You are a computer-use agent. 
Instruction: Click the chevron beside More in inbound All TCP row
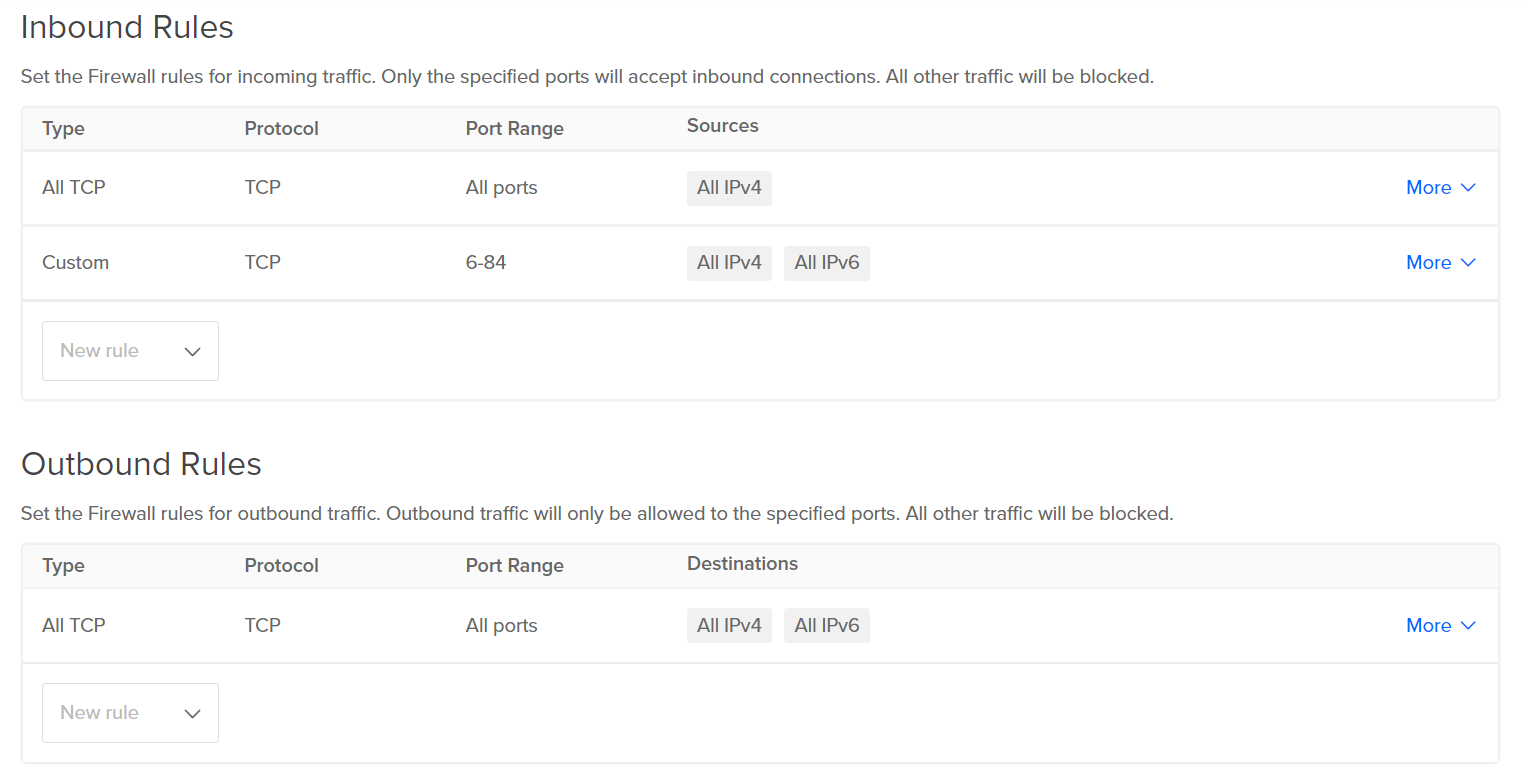click(x=1468, y=188)
